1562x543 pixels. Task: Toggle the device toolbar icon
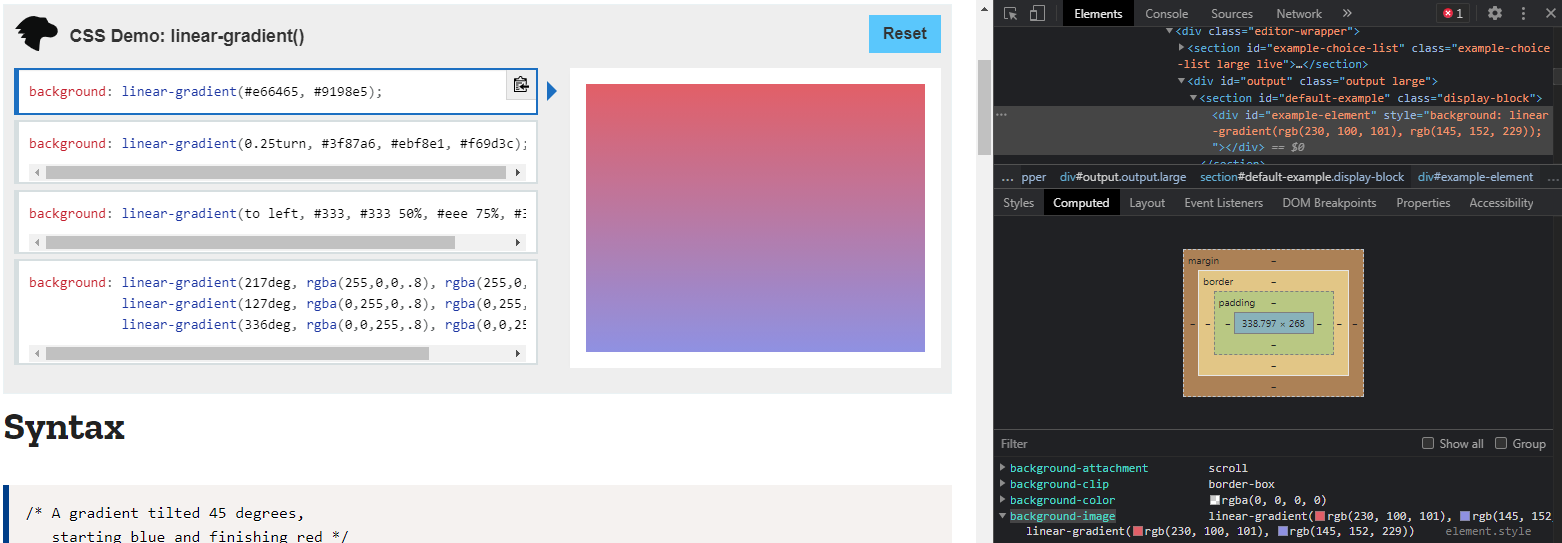pos(1037,13)
